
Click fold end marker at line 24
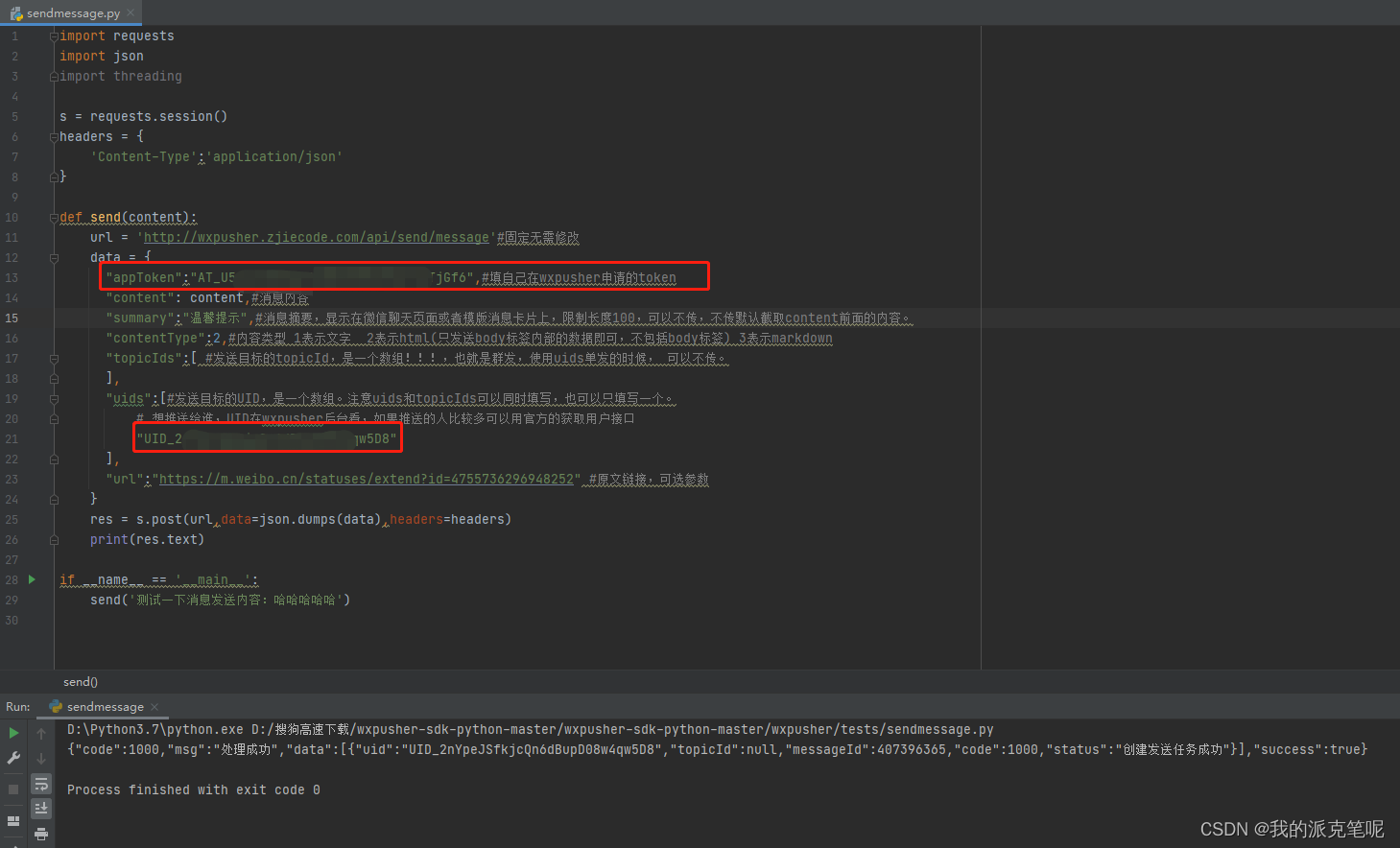pos(54,499)
